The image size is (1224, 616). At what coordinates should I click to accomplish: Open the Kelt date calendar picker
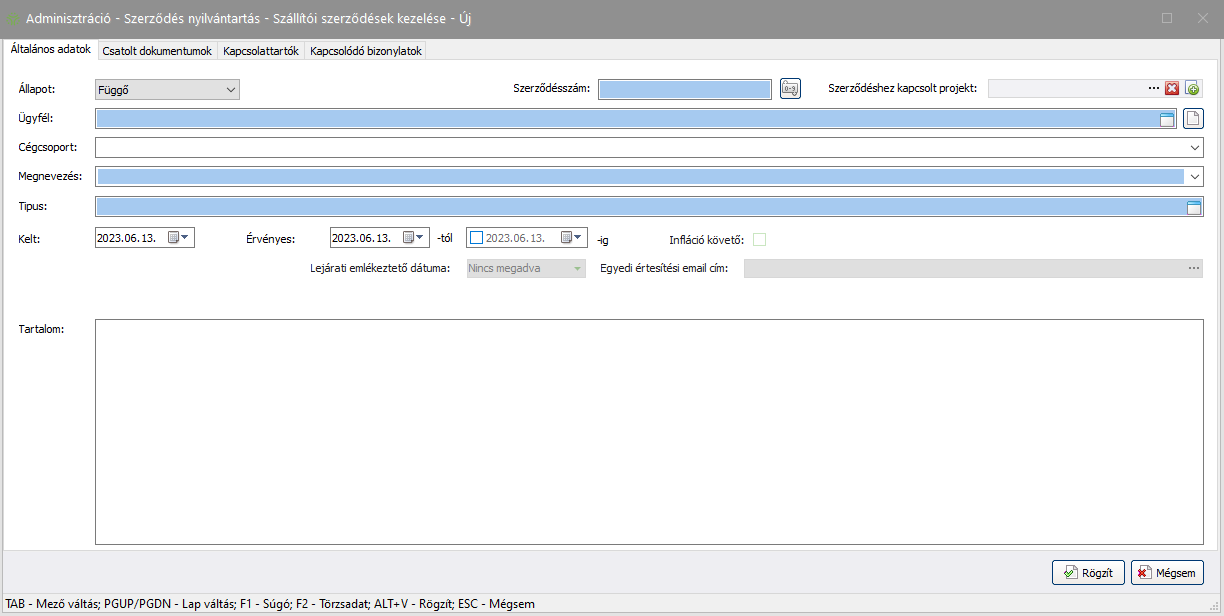click(177, 238)
